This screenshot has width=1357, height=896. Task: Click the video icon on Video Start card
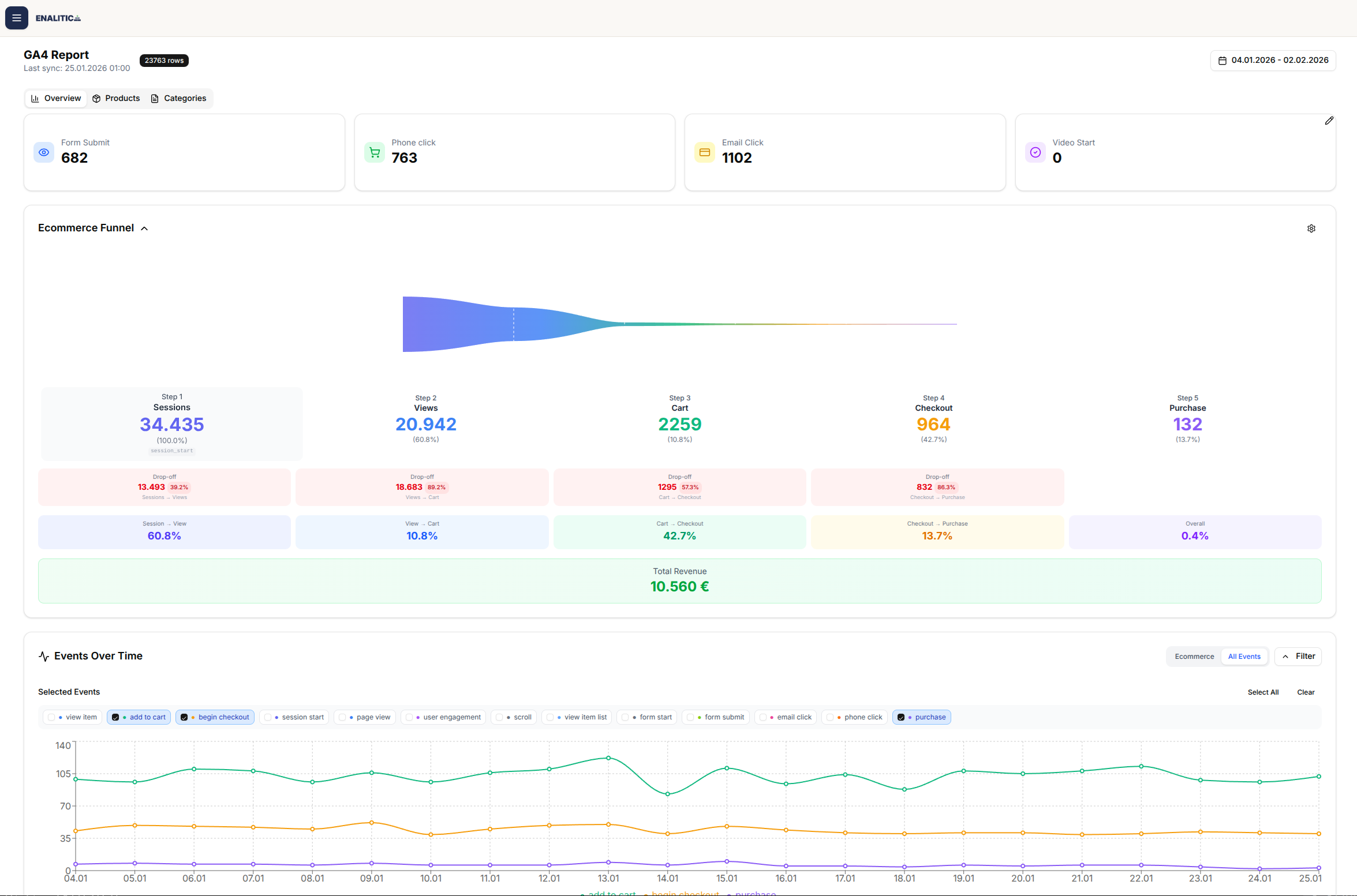[x=1035, y=152]
